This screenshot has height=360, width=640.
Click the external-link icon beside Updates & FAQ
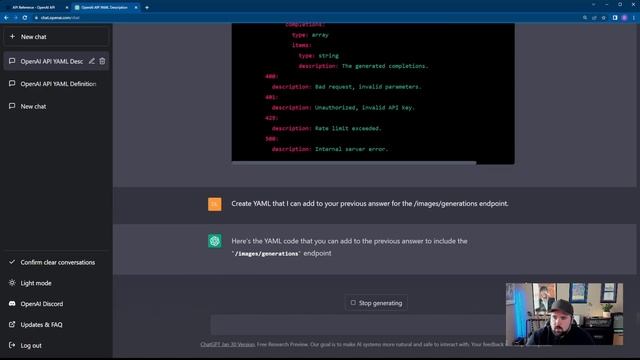coord(12,324)
